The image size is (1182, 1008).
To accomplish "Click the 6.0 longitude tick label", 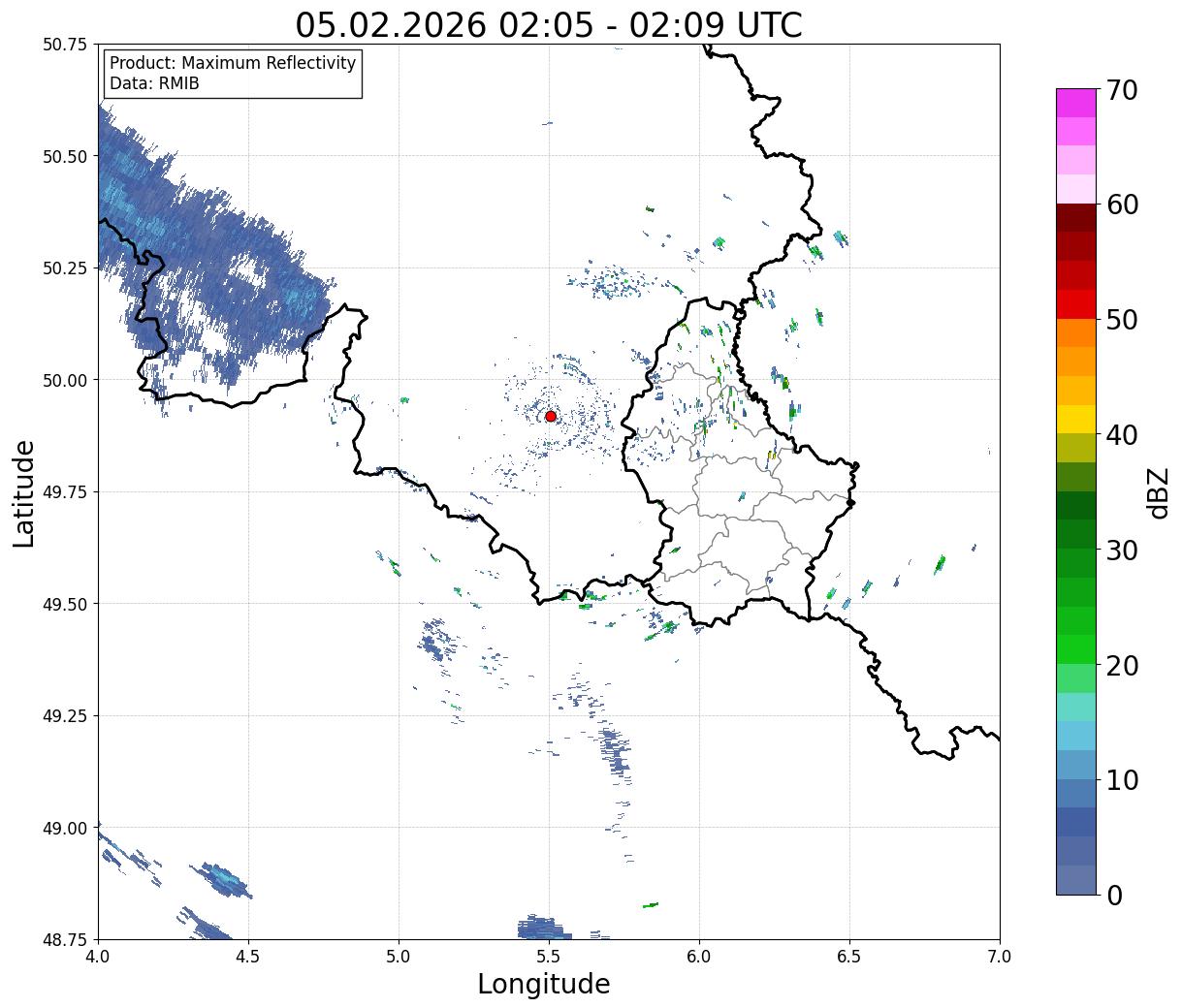I will pyautogui.click(x=699, y=957).
